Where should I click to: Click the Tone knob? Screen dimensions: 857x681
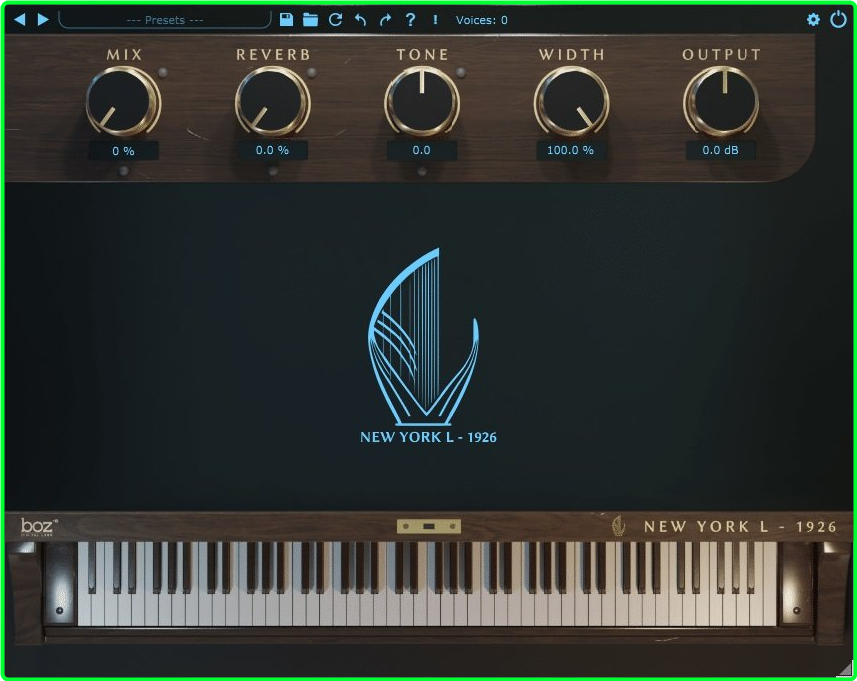(422, 101)
